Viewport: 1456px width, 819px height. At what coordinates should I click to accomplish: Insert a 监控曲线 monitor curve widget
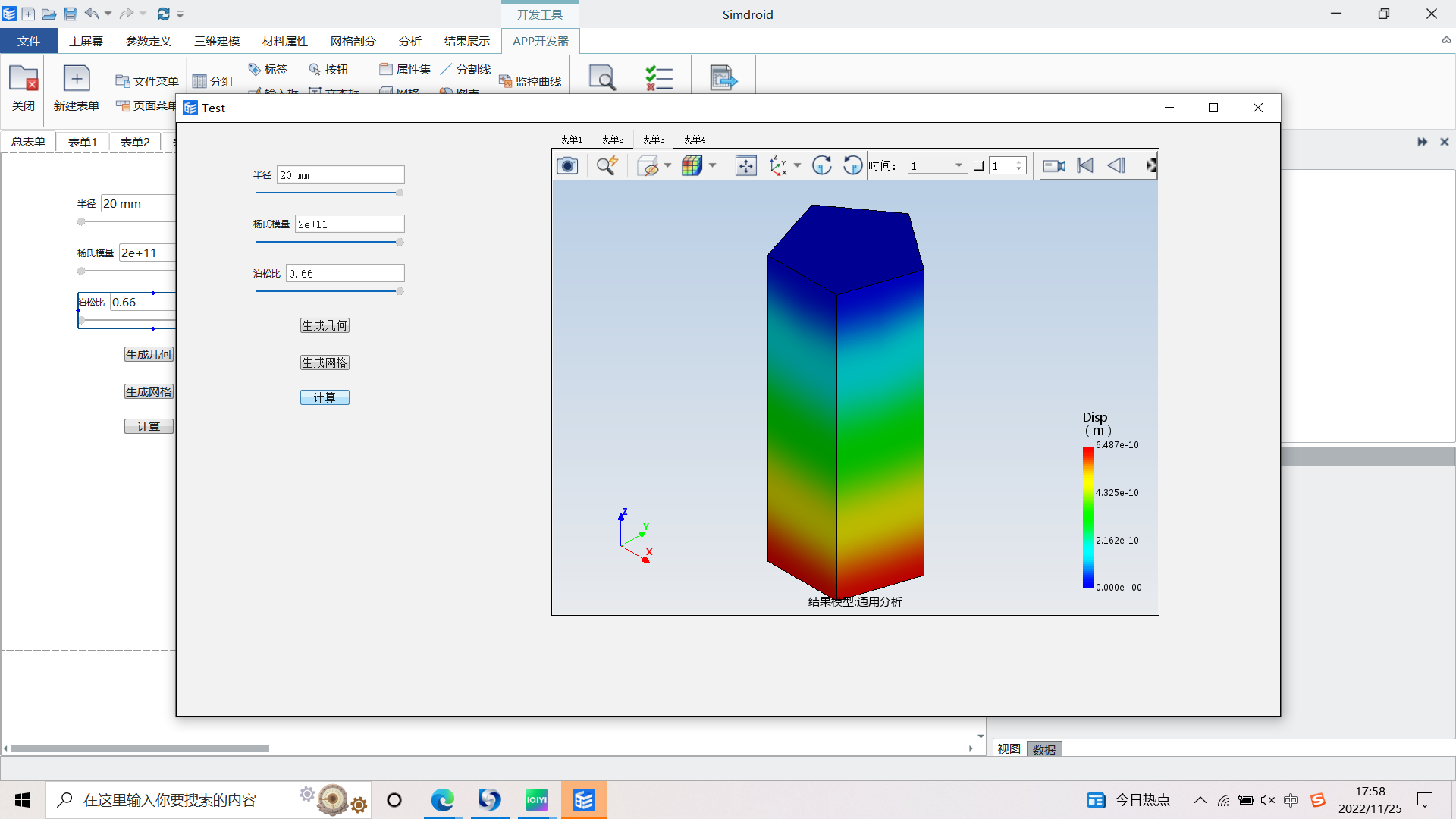coord(530,81)
